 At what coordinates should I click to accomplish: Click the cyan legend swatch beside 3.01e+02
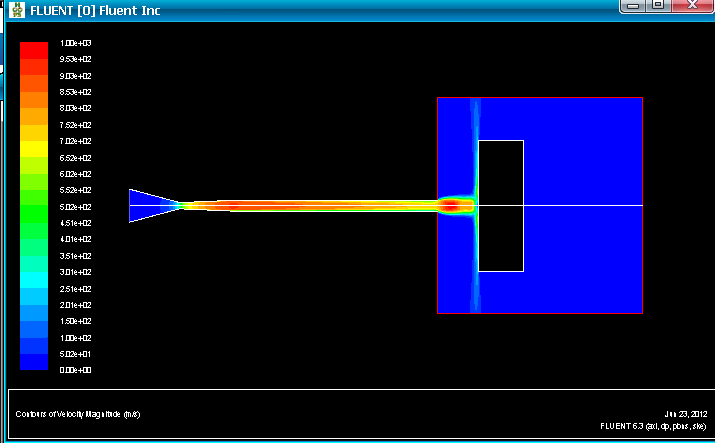point(34,271)
